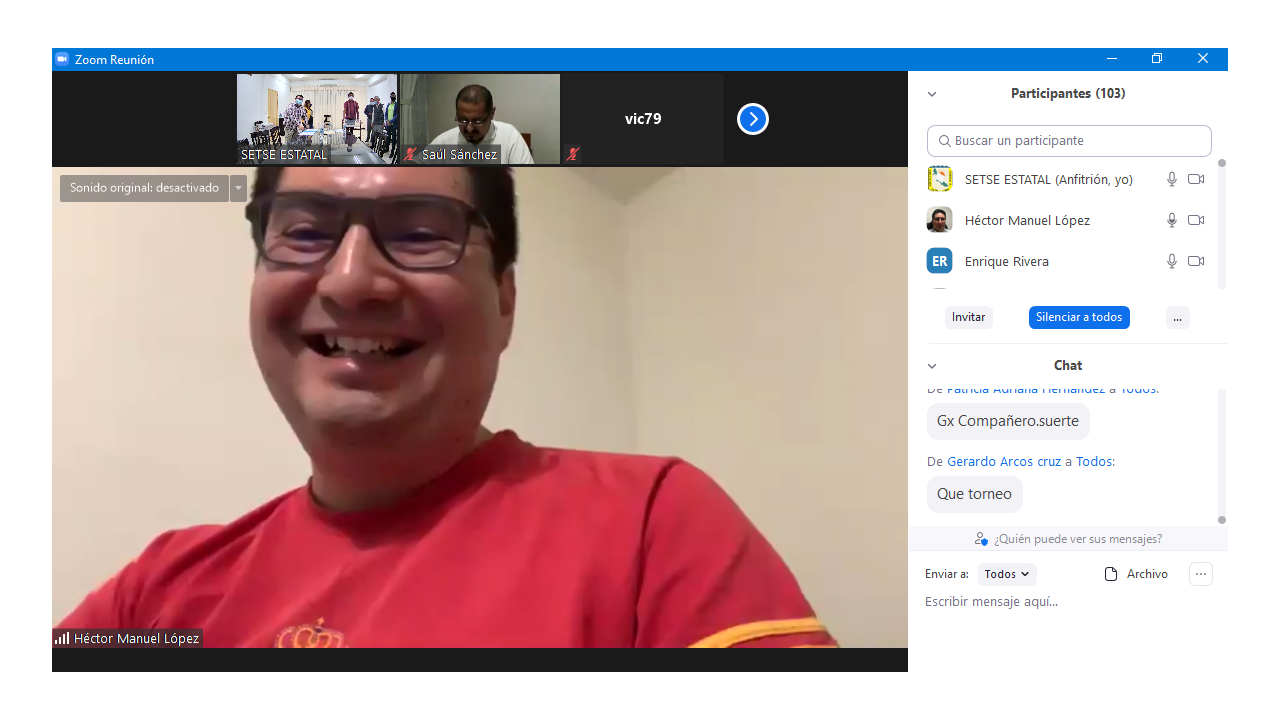
Task: Click Sonido original: desactivado button
Action: click(x=144, y=188)
